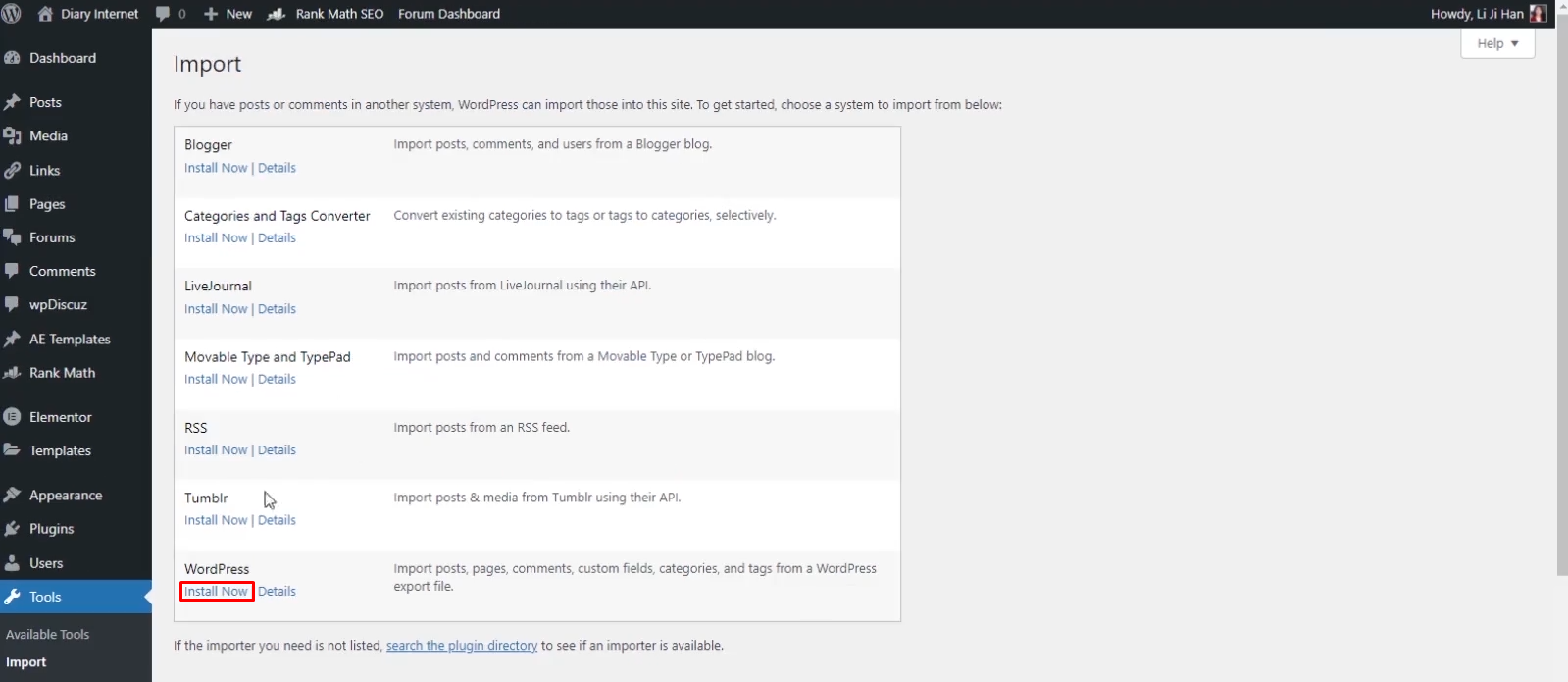Image resolution: width=1568 pixels, height=682 pixels.
Task: View Details for the LiveJournal importer
Action: 277,309
